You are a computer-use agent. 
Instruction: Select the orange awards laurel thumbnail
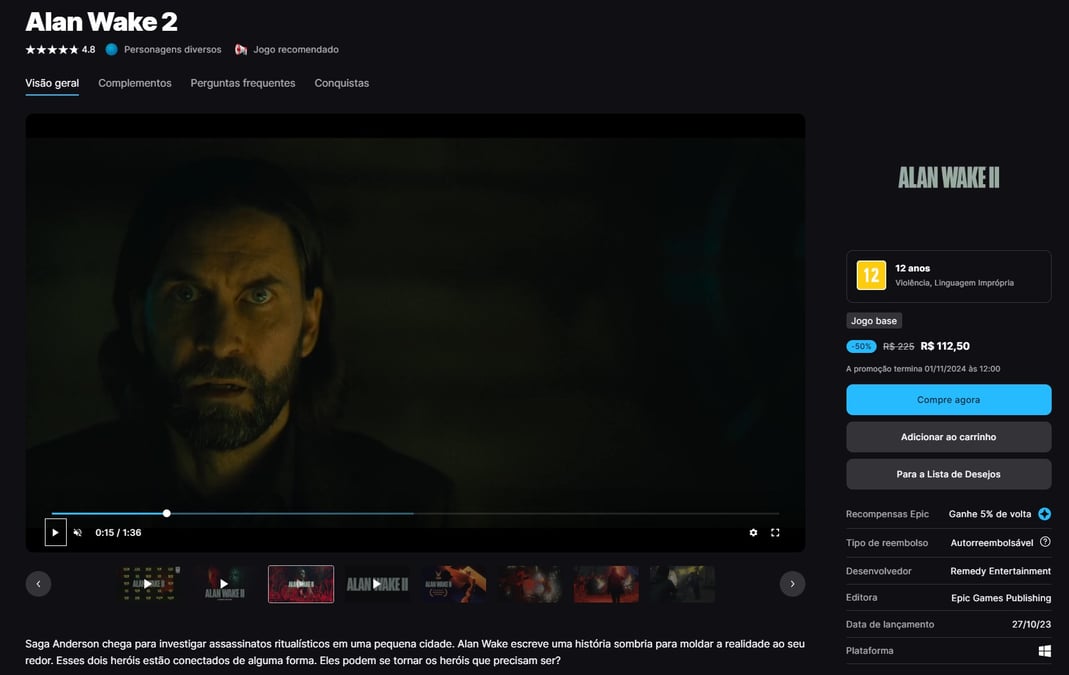(453, 584)
